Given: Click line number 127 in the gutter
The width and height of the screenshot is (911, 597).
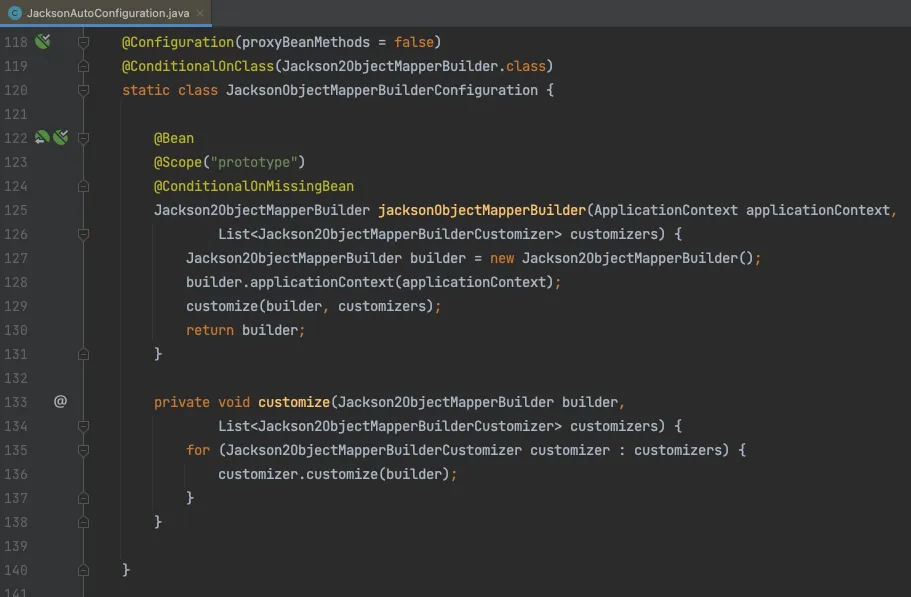Looking at the screenshot, I should click(x=16, y=258).
